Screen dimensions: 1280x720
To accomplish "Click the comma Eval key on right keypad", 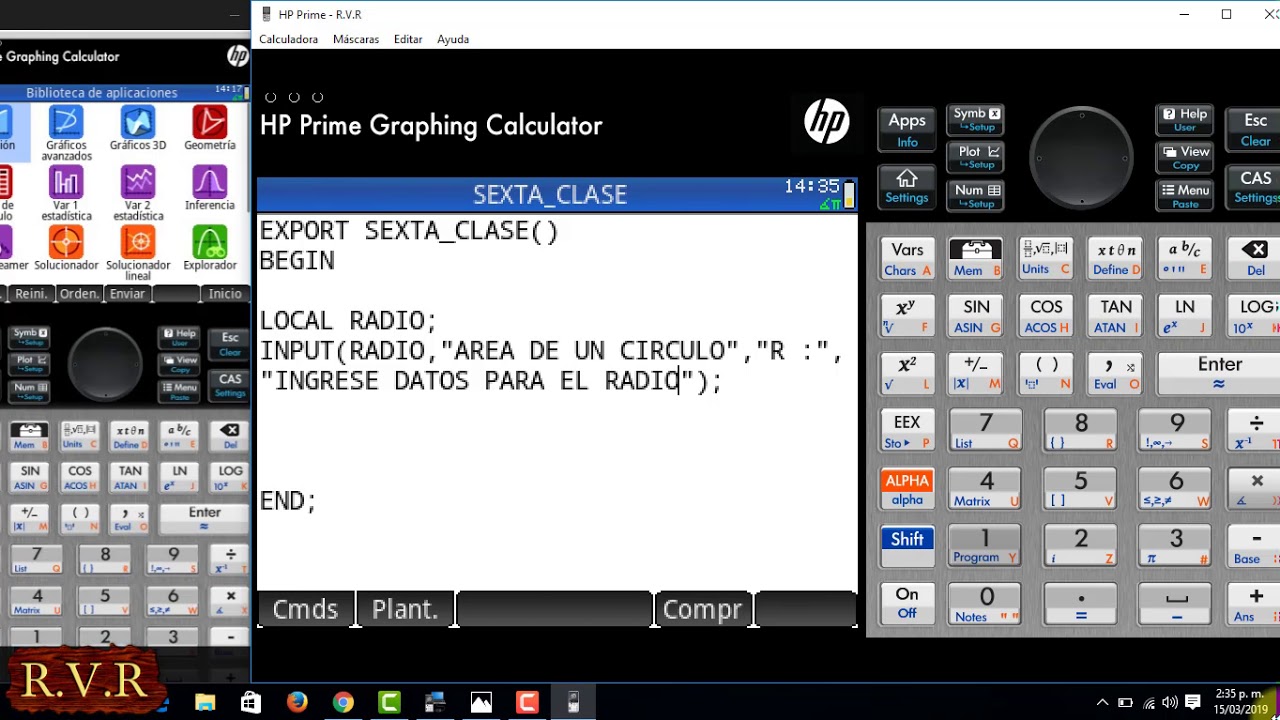I will tap(1116, 373).
